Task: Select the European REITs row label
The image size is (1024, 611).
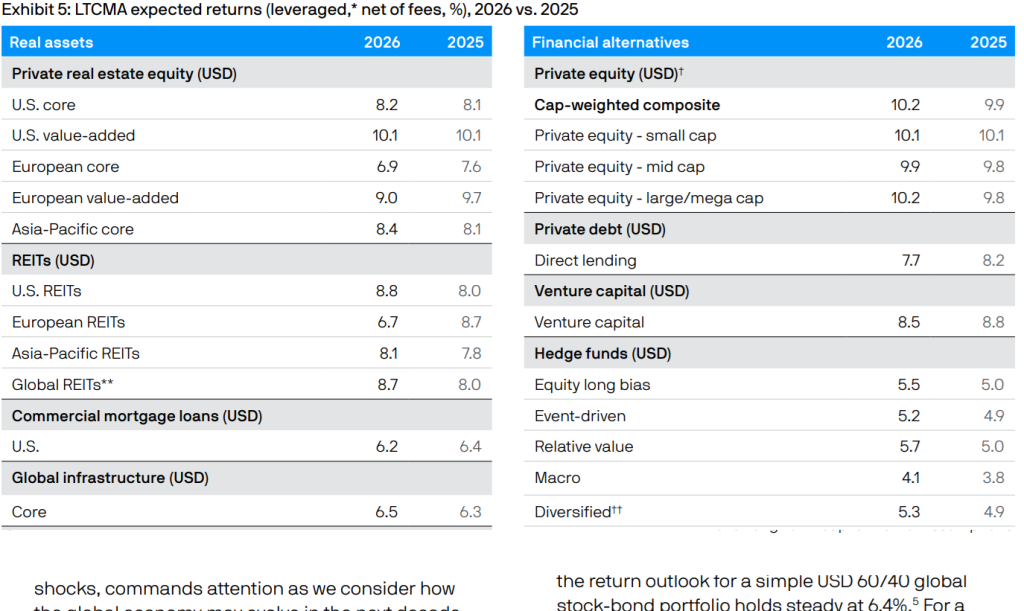Action: pyautogui.click(x=68, y=322)
